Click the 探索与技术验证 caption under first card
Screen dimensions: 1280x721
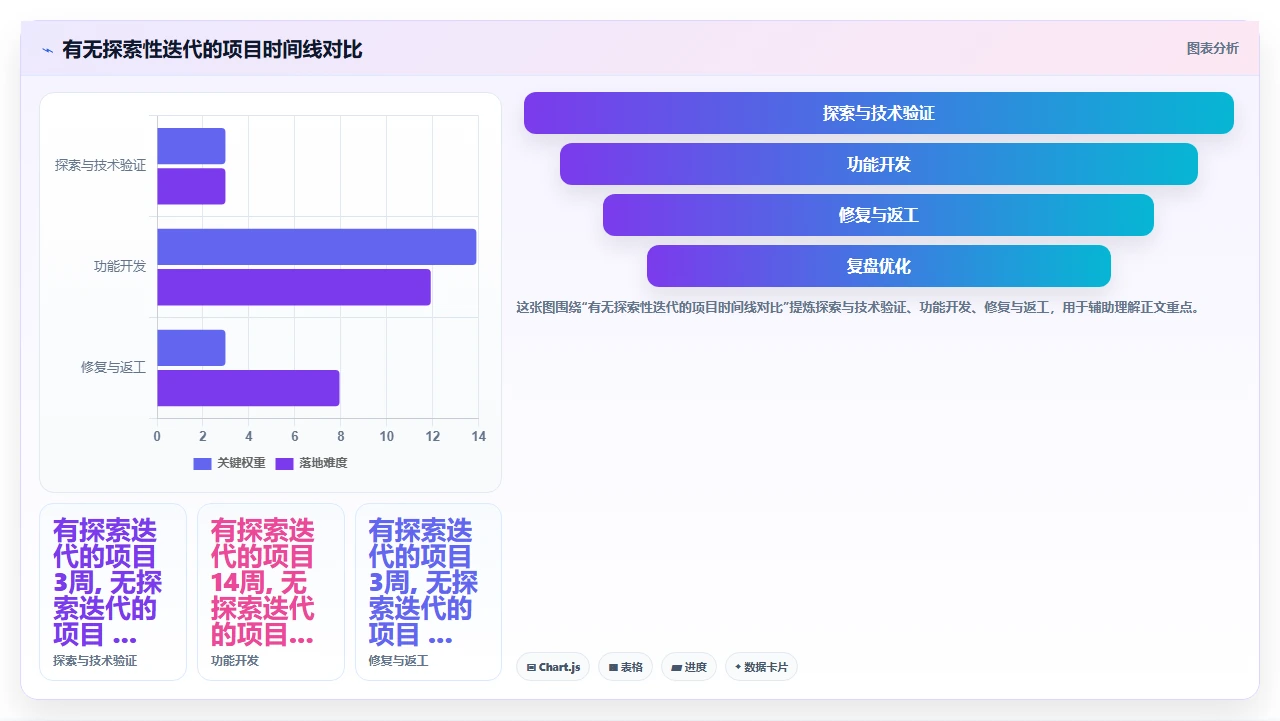(95, 661)
